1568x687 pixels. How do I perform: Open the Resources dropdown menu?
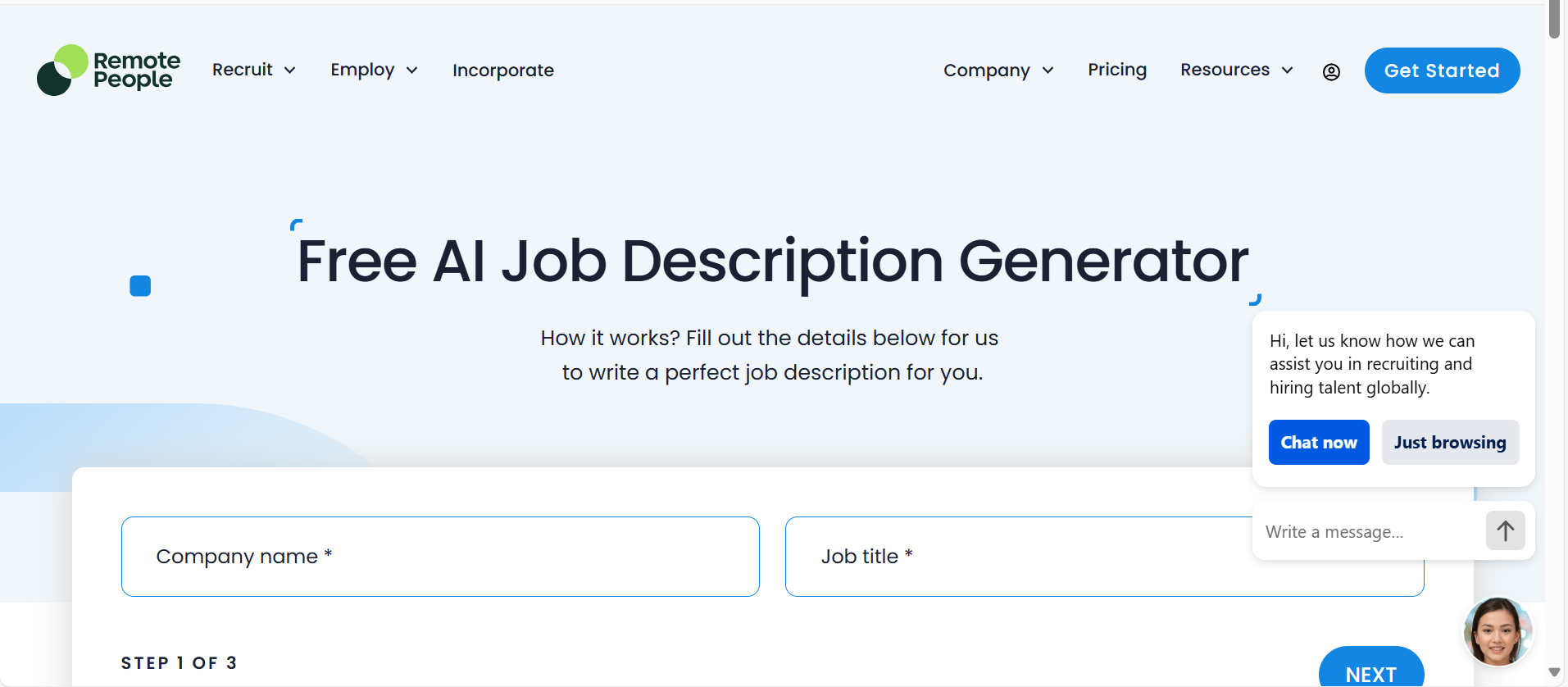pos(1236,71)
